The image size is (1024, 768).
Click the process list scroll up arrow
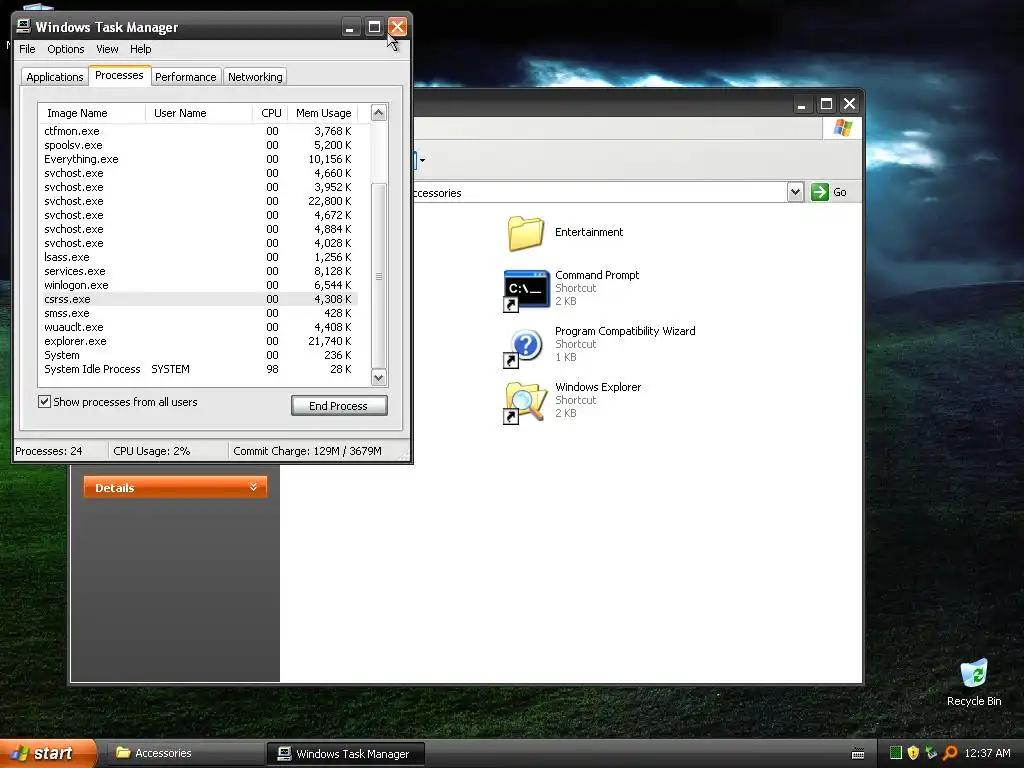pyautogui.click(x=379, y=112)
